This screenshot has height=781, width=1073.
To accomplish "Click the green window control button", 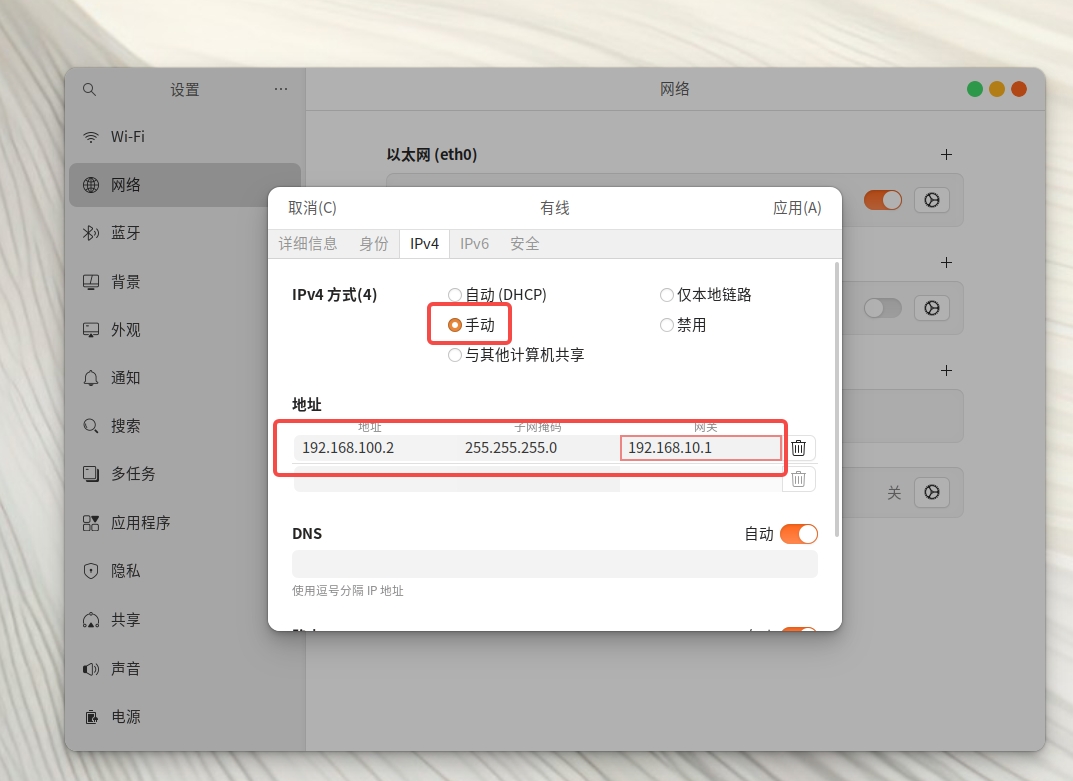I will tap(975, 89).
